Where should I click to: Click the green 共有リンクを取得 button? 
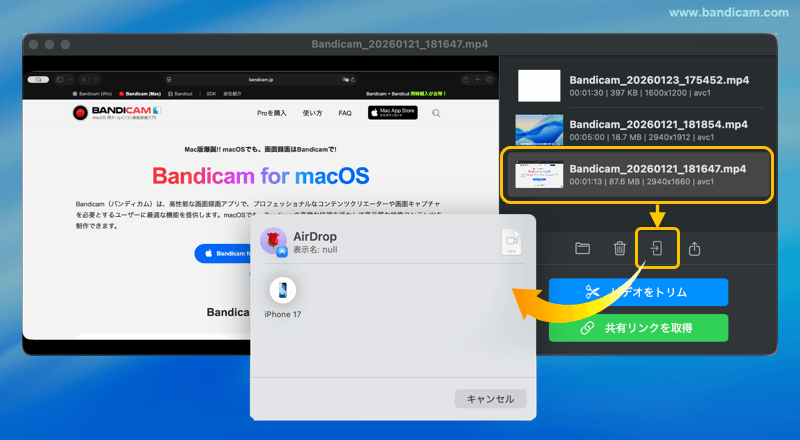(x=638, y=328)
